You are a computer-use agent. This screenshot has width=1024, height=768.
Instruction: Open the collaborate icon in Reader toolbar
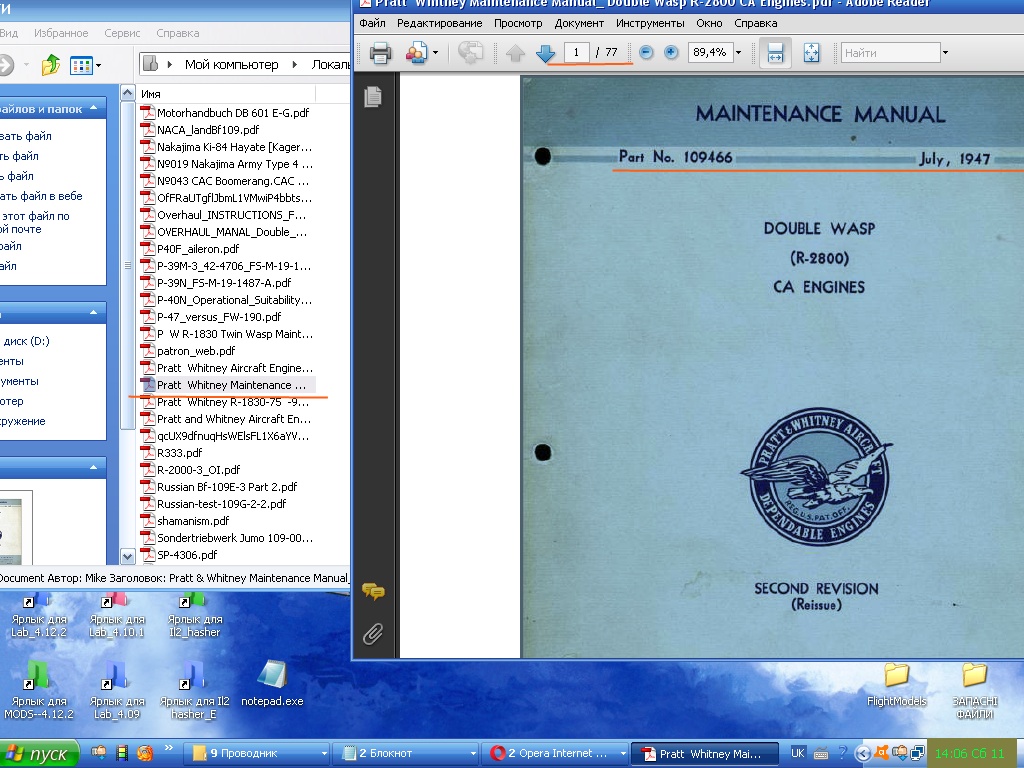click(416, 53)
